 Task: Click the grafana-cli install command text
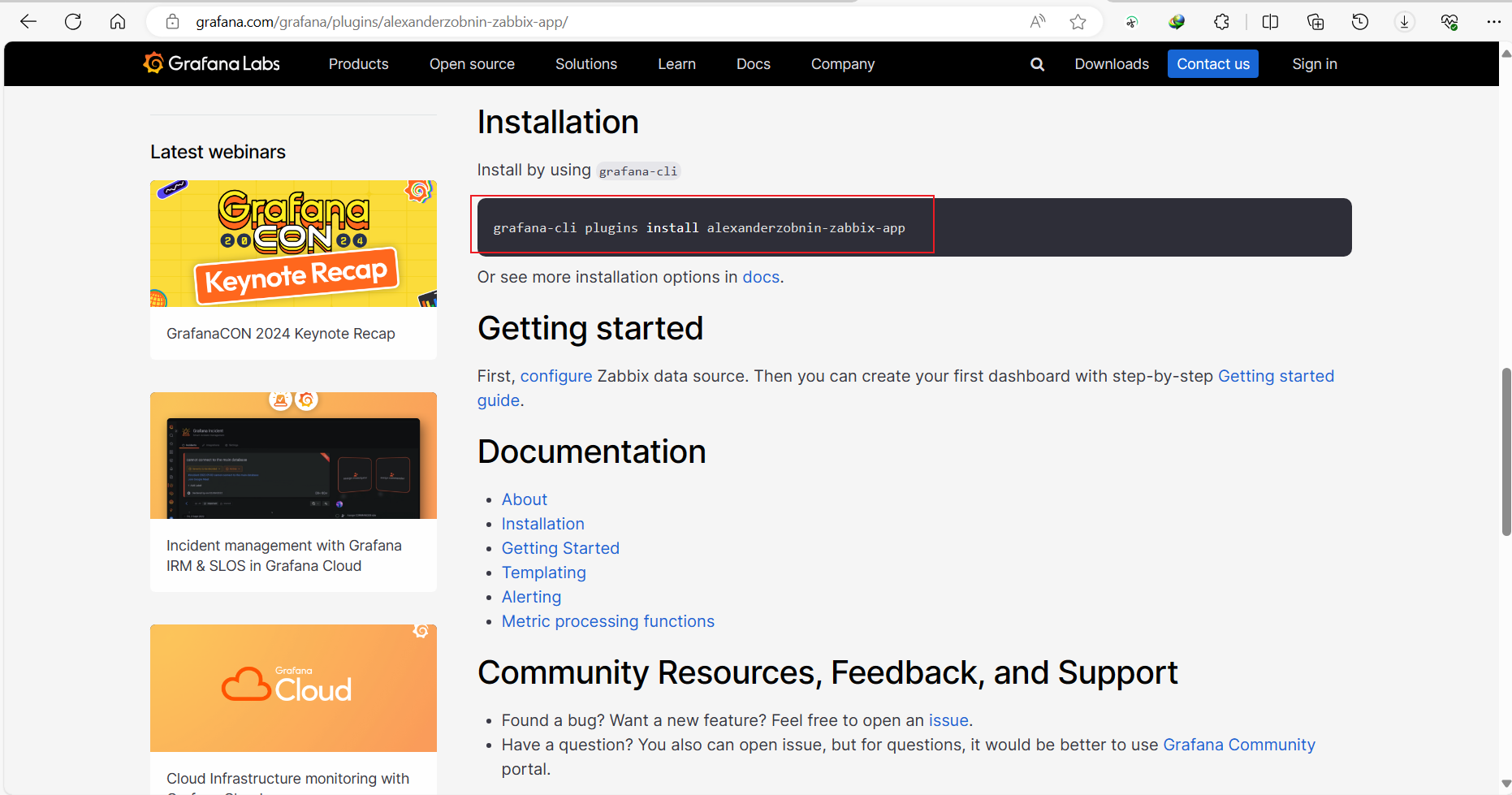click(x=699, y=228)
